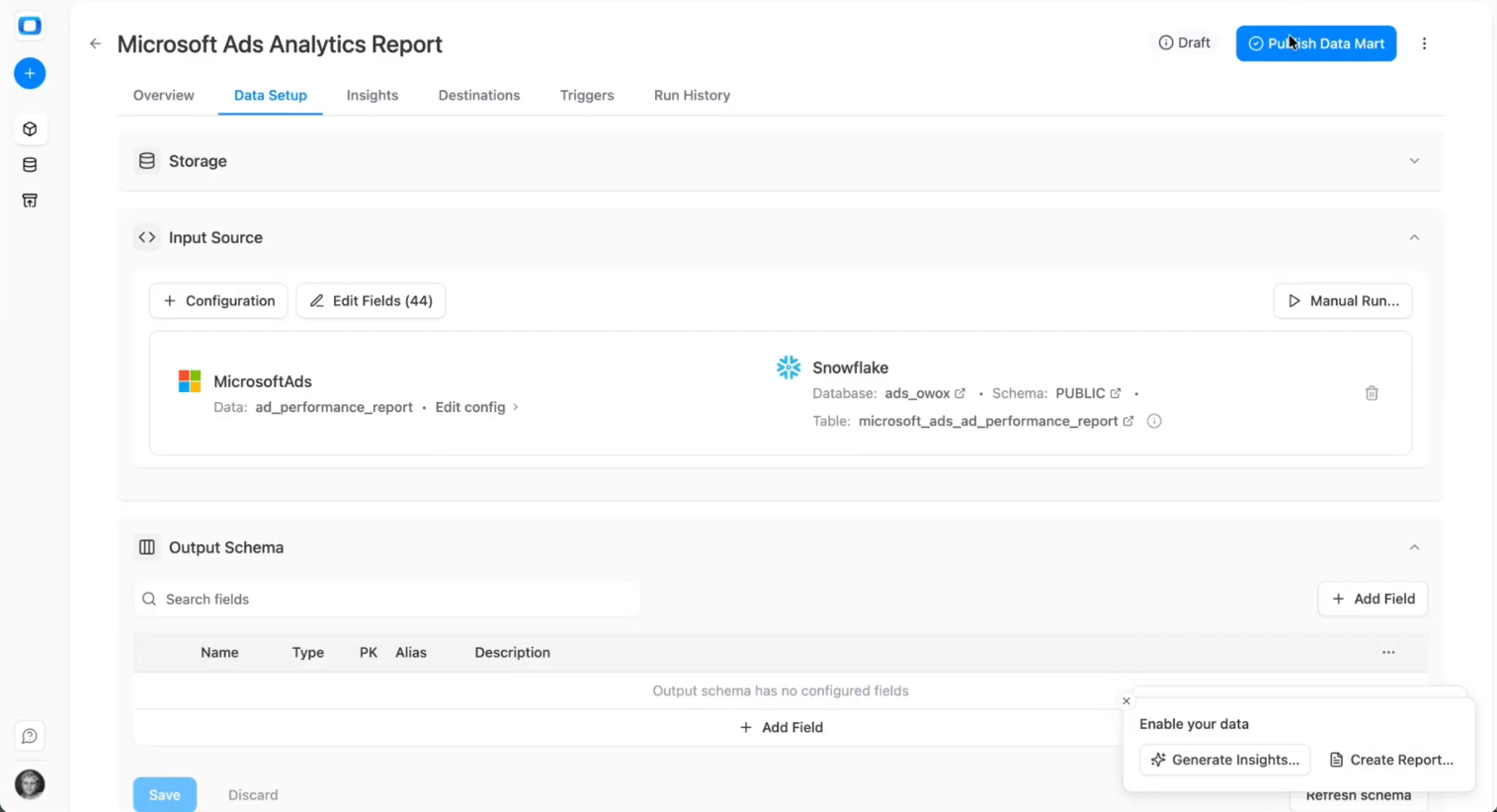Viewport: 1497px width, 812px height.
Task: Open the chat support bubble icon
Action: [x=30, y=736]
